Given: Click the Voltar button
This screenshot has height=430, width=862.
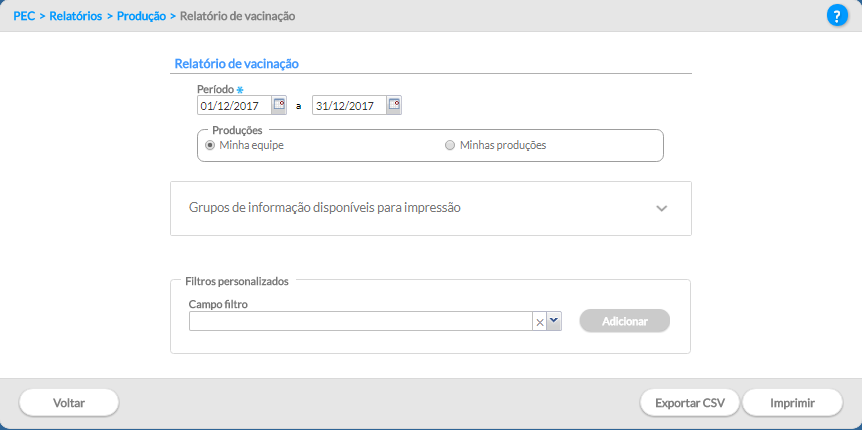Looking at the screenshot, I should [69, 403].
